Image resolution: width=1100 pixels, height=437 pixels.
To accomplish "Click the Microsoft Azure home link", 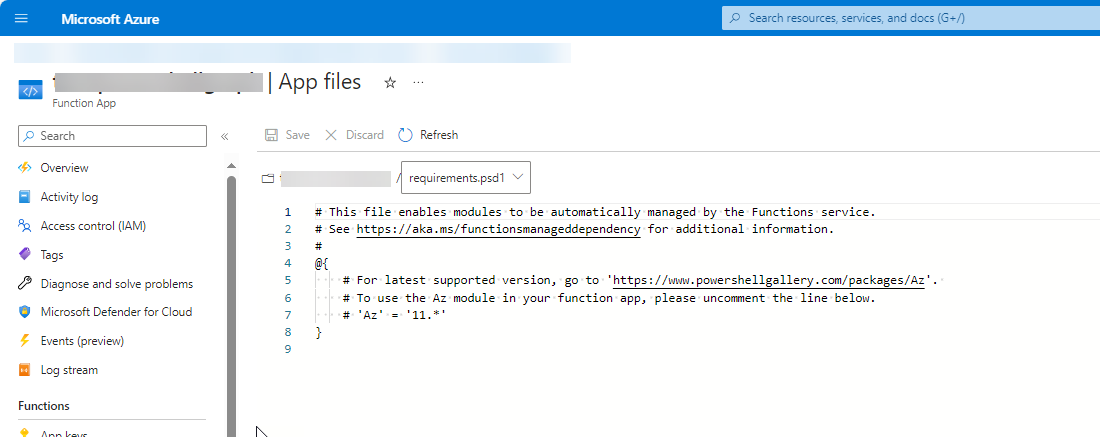I will click(110, 19).
